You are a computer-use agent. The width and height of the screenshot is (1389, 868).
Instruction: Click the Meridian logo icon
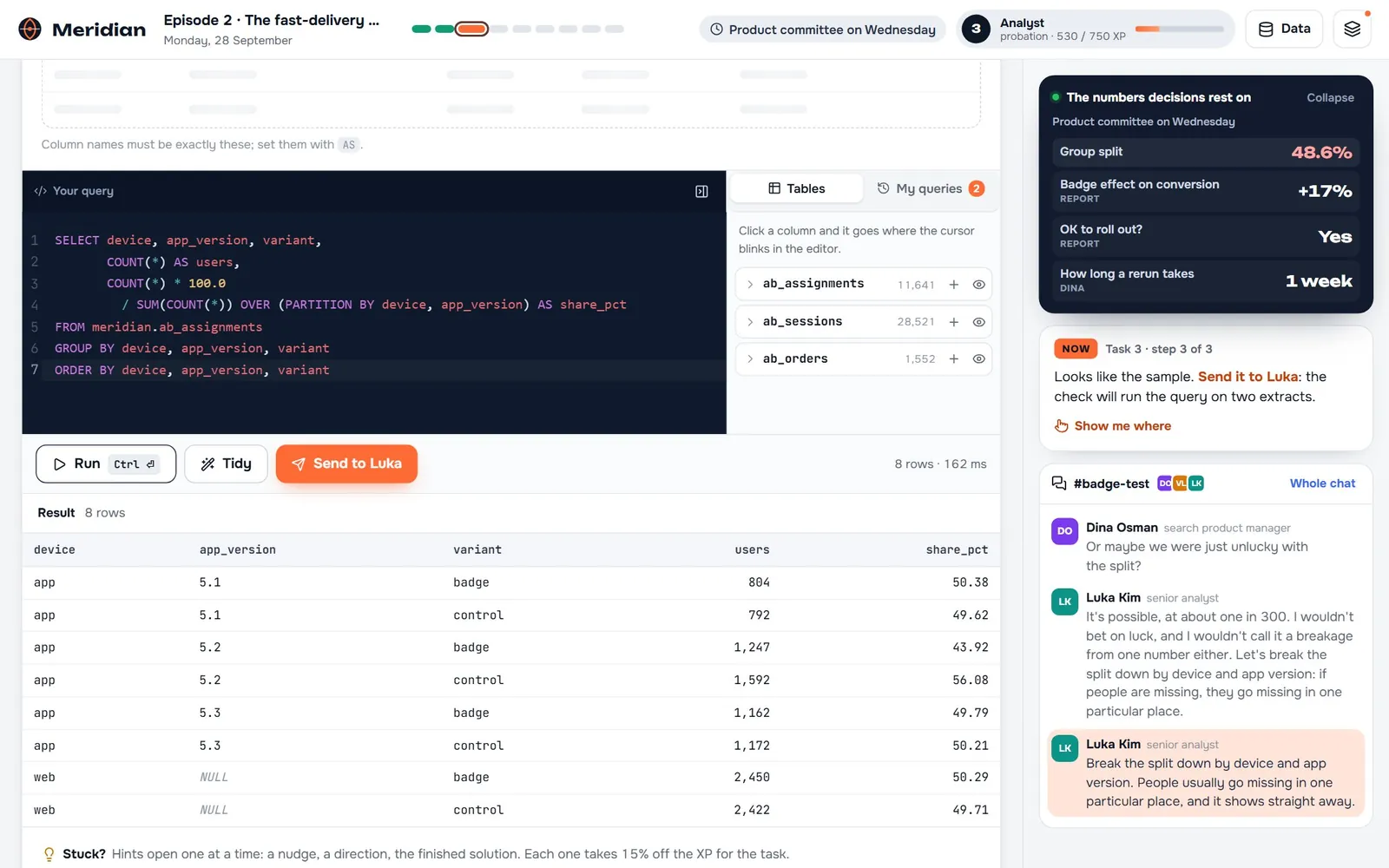coord(30,30)
